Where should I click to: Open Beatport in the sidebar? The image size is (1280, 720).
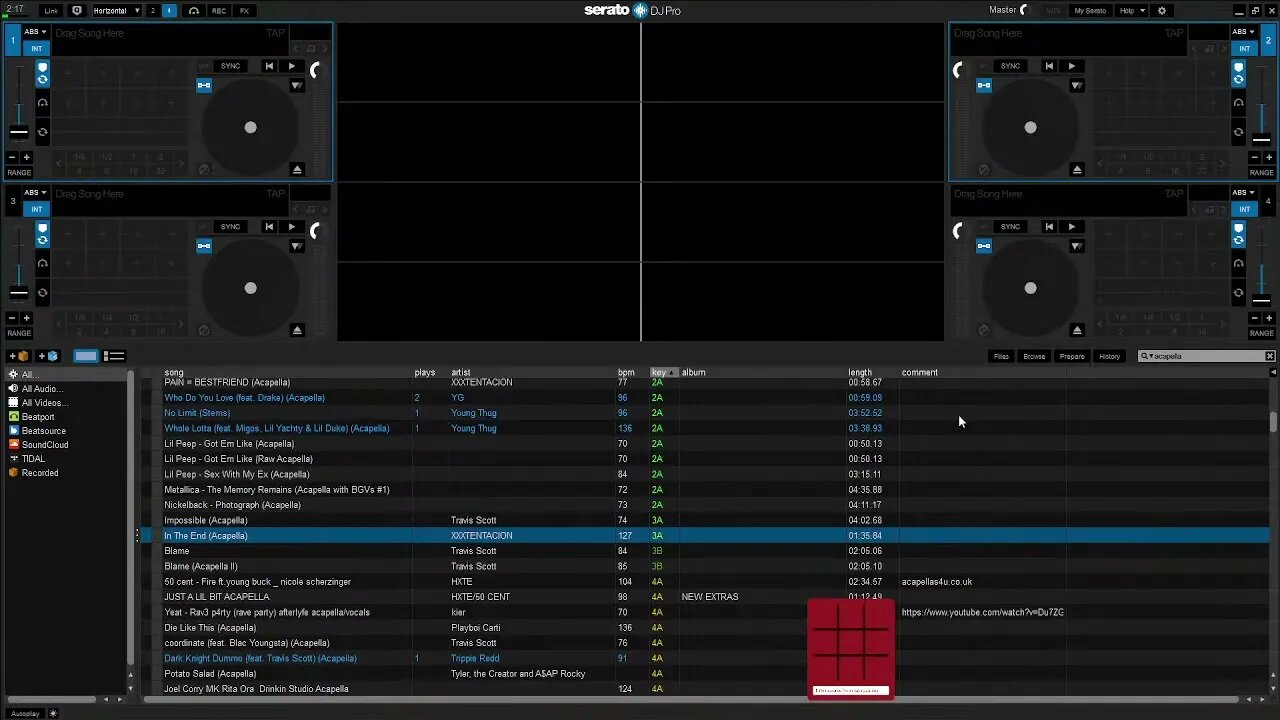(x=38, y=417)
